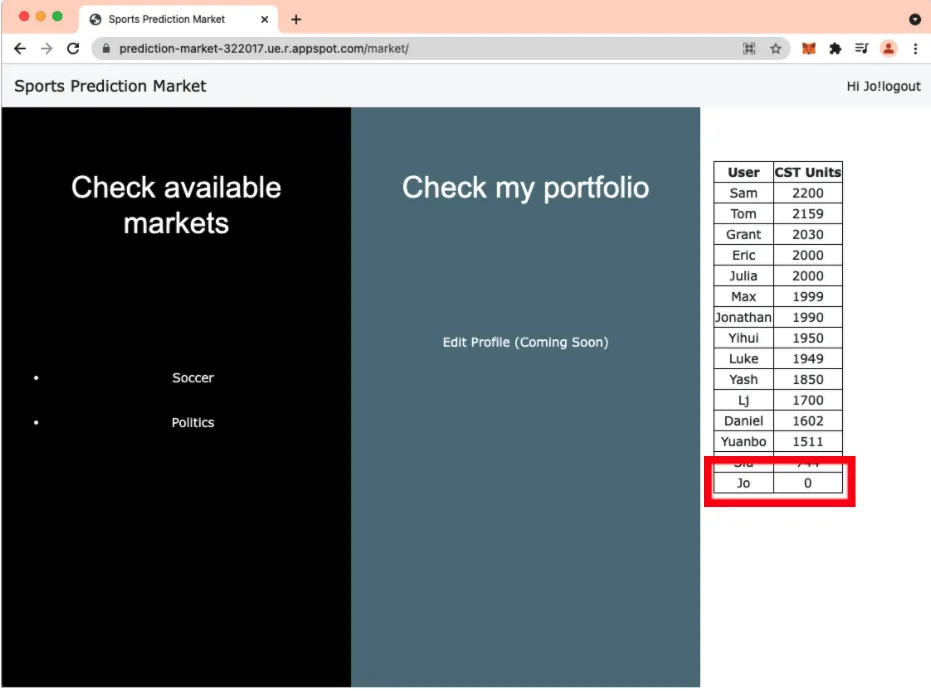The width and height of the screenshot is (931, 691).
Task: Open Check available markets heading
Action: 176,205
